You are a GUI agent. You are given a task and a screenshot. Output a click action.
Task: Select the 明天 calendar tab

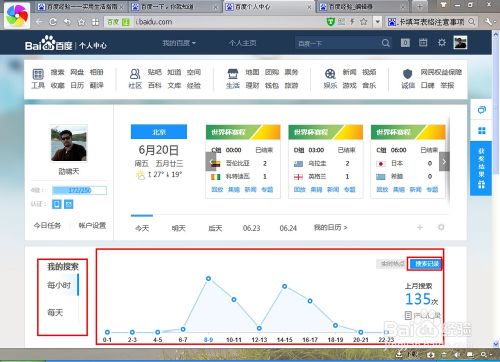click(178, 228)
